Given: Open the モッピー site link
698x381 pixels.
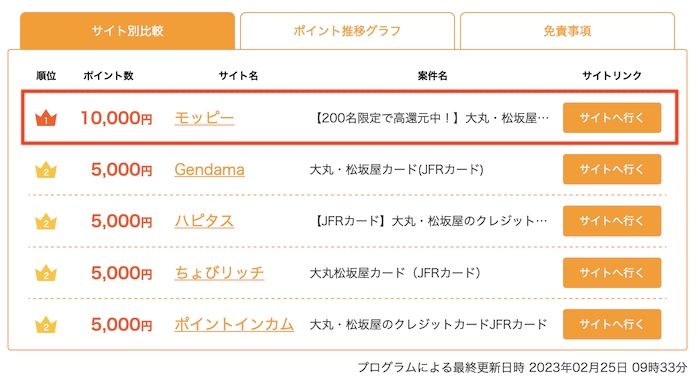Looking at the screenshot, I should coord(204,118).
